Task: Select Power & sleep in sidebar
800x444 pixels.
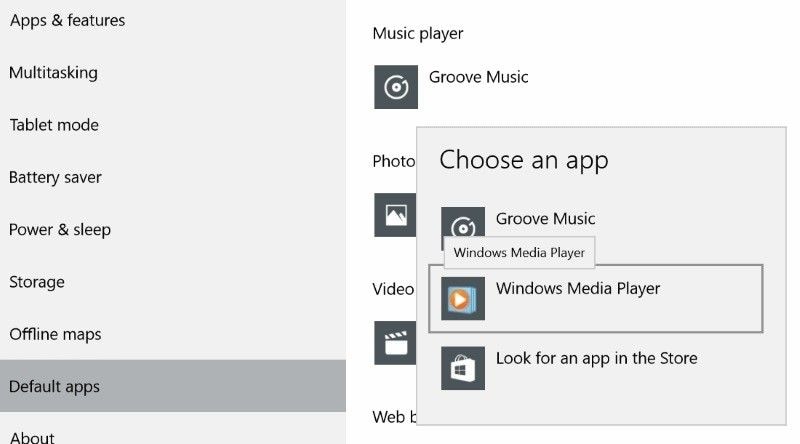Action: pos(59,229)
